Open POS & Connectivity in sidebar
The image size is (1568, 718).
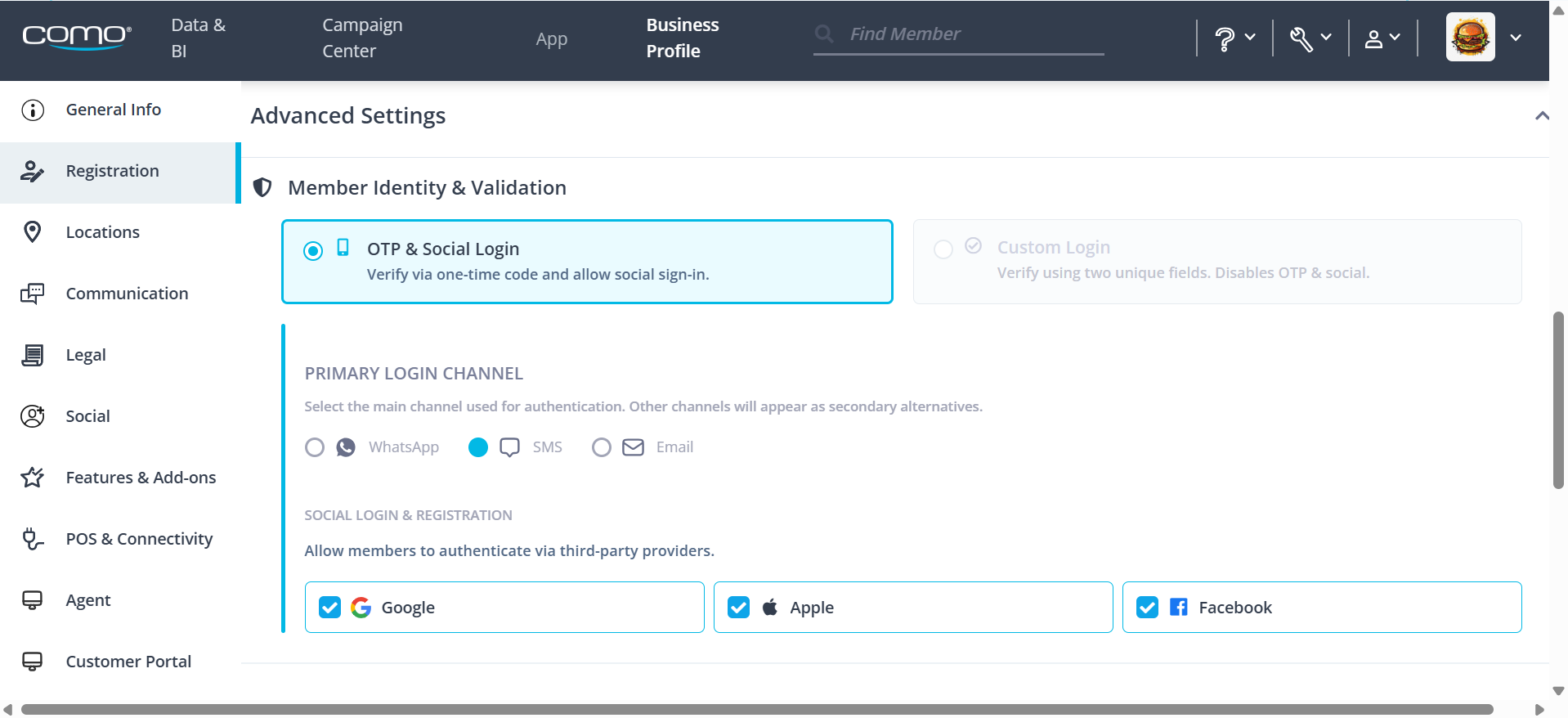tap(119, 539)
